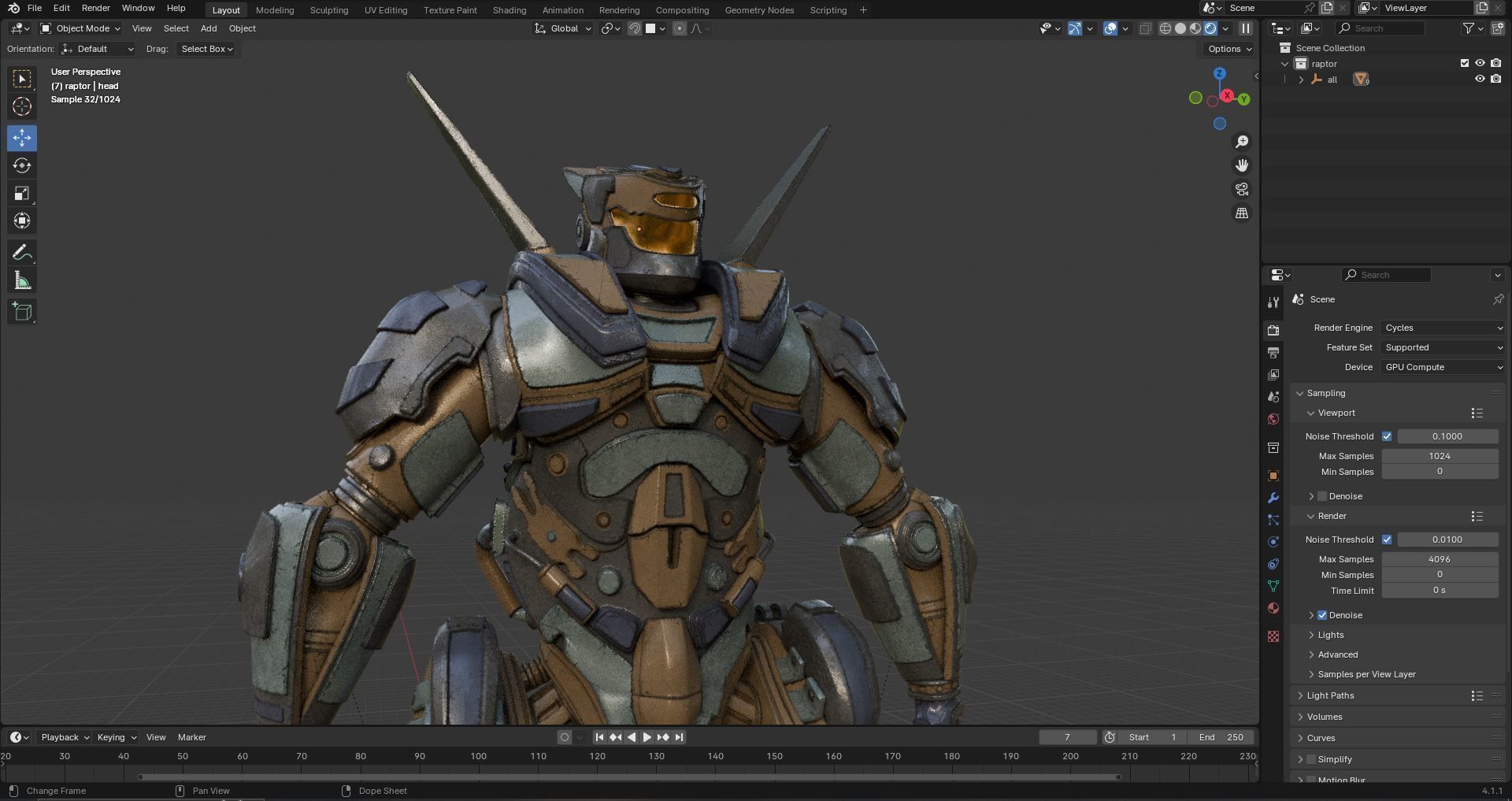Enable the Simplify checkbox
This screenshot has width=1512, height=801.
pyautogui.click(x=1311, y=759)
